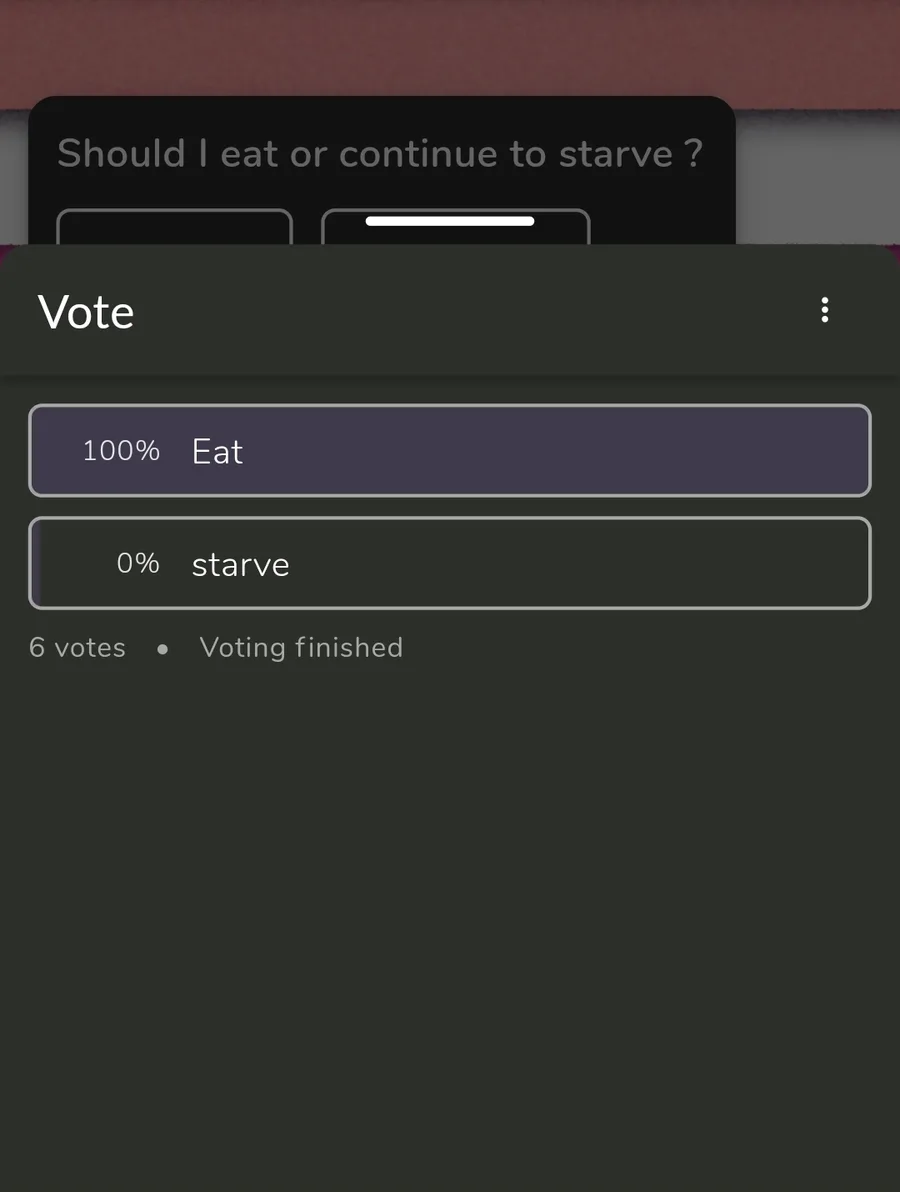This screenshot has height=1192, width=900.
Task: Select the Eat poll option
Action: click(450, 450)
